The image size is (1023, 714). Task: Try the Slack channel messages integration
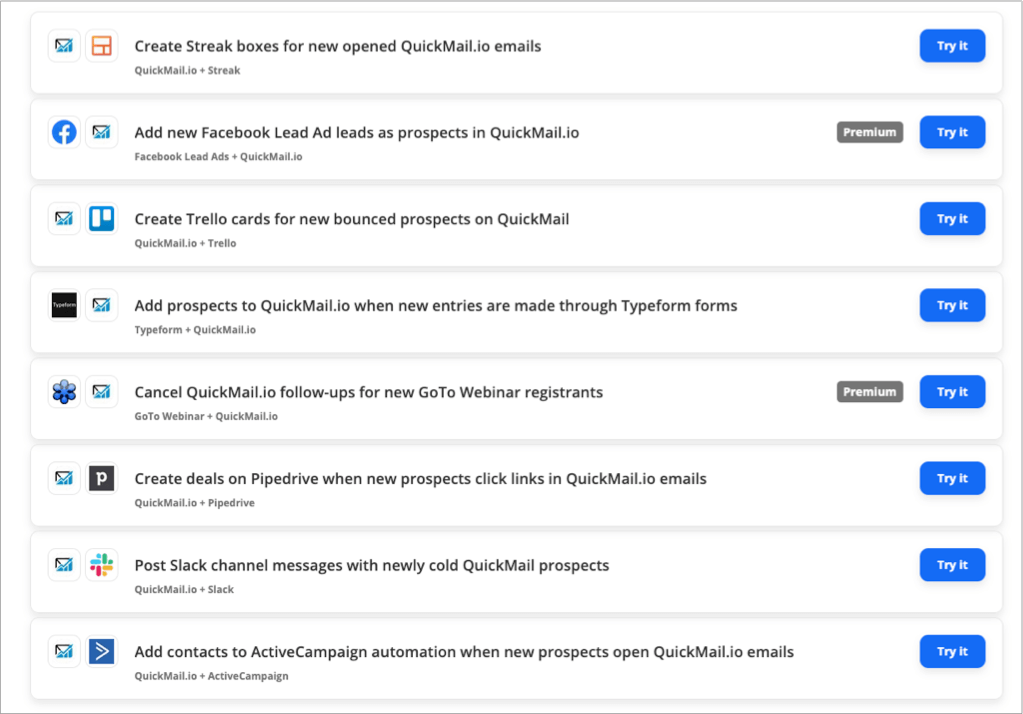(x=952, y=565)
